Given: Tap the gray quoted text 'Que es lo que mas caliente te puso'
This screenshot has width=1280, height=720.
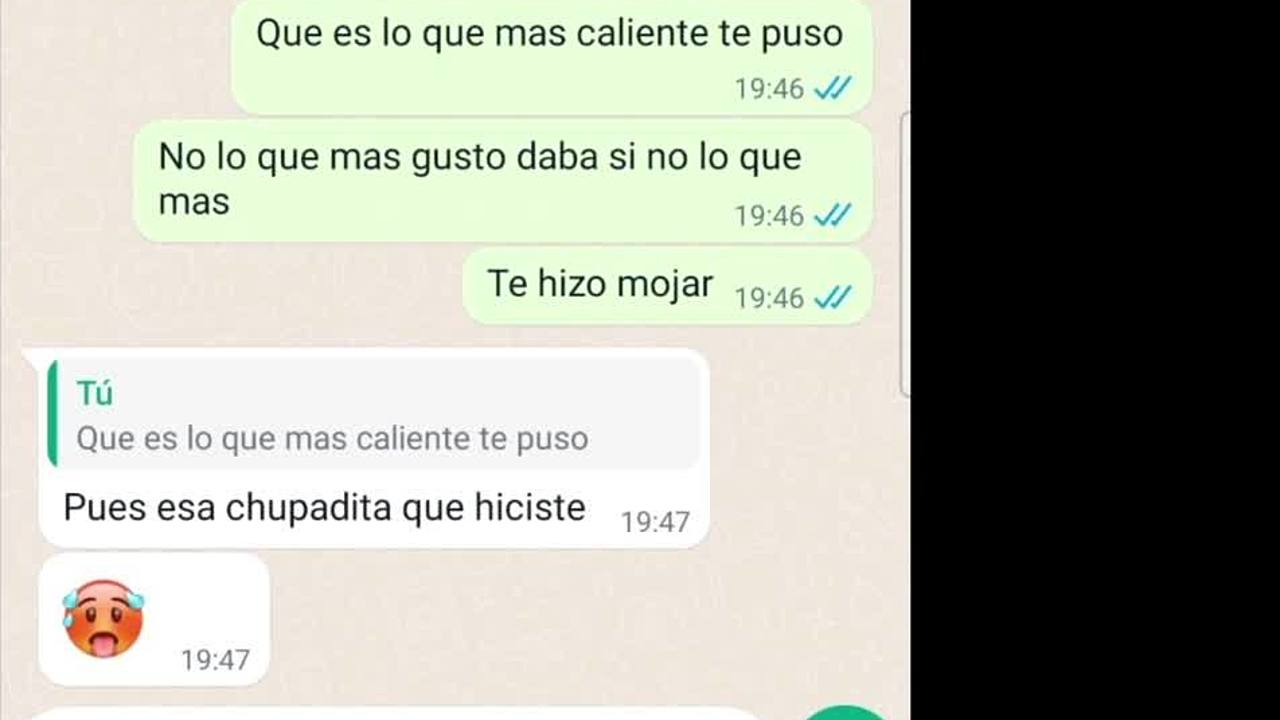Looking at the screenshot, I should tap(332, 439).
